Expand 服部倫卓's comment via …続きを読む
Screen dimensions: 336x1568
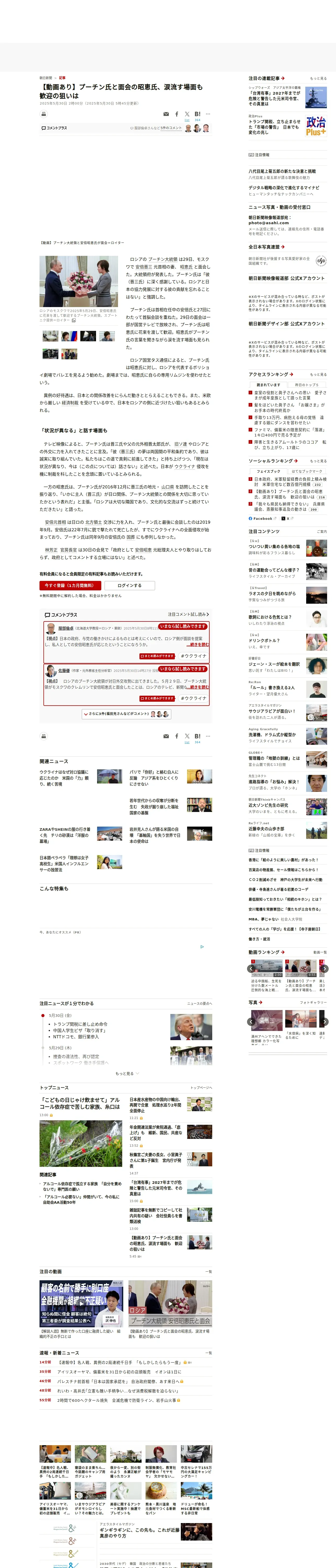197,645
